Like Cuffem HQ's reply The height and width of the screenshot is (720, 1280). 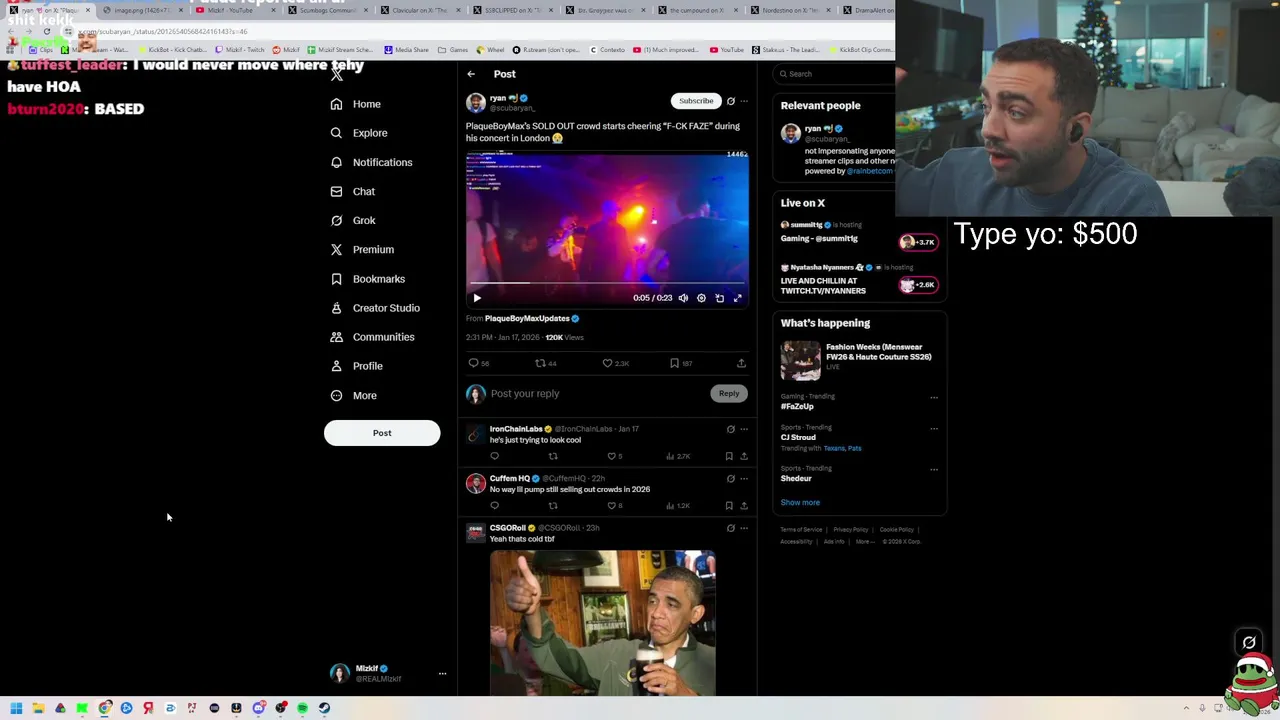[615, 506]
